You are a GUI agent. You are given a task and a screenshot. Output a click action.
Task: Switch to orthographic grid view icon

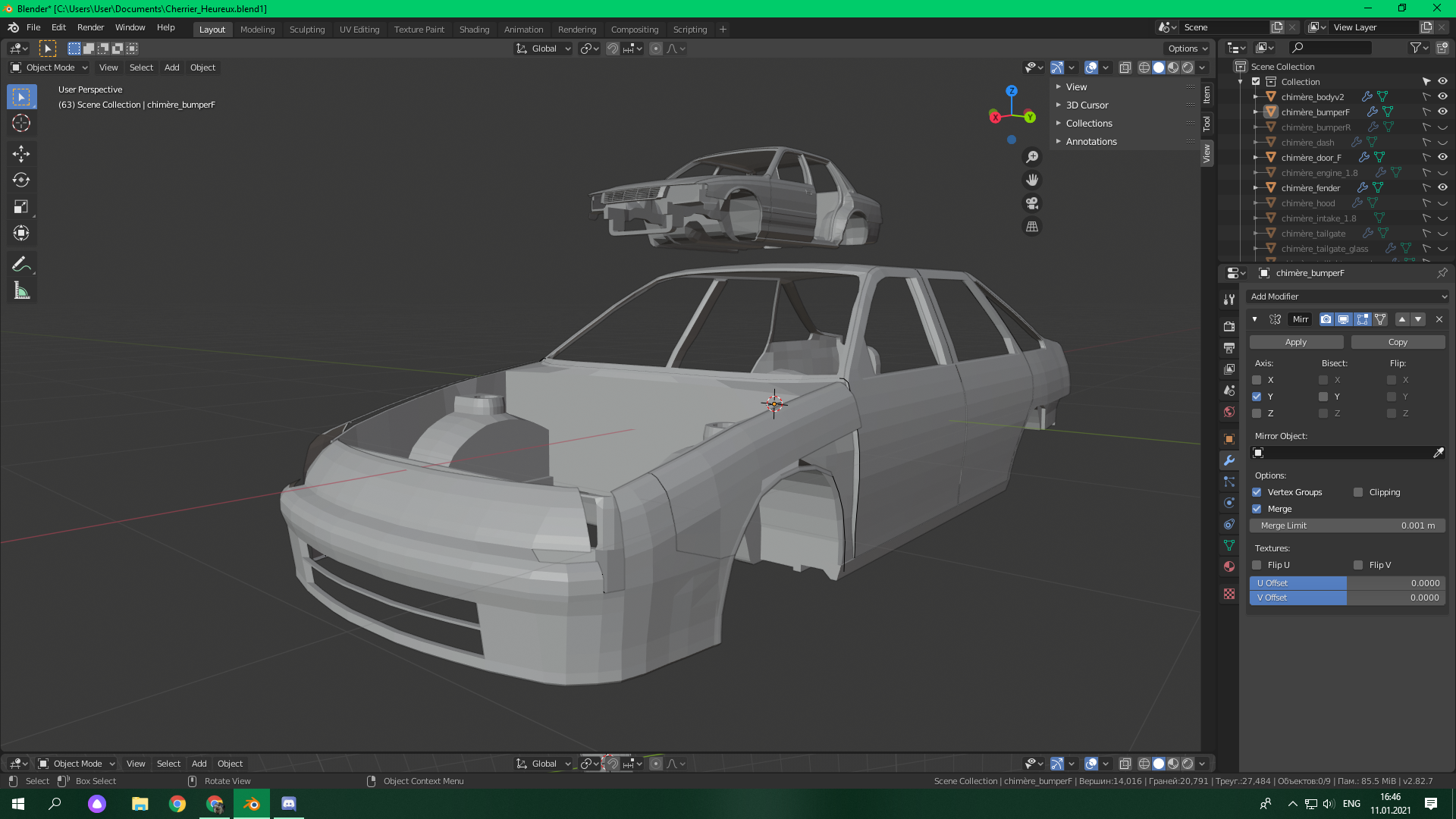(x=1032, y=227)
